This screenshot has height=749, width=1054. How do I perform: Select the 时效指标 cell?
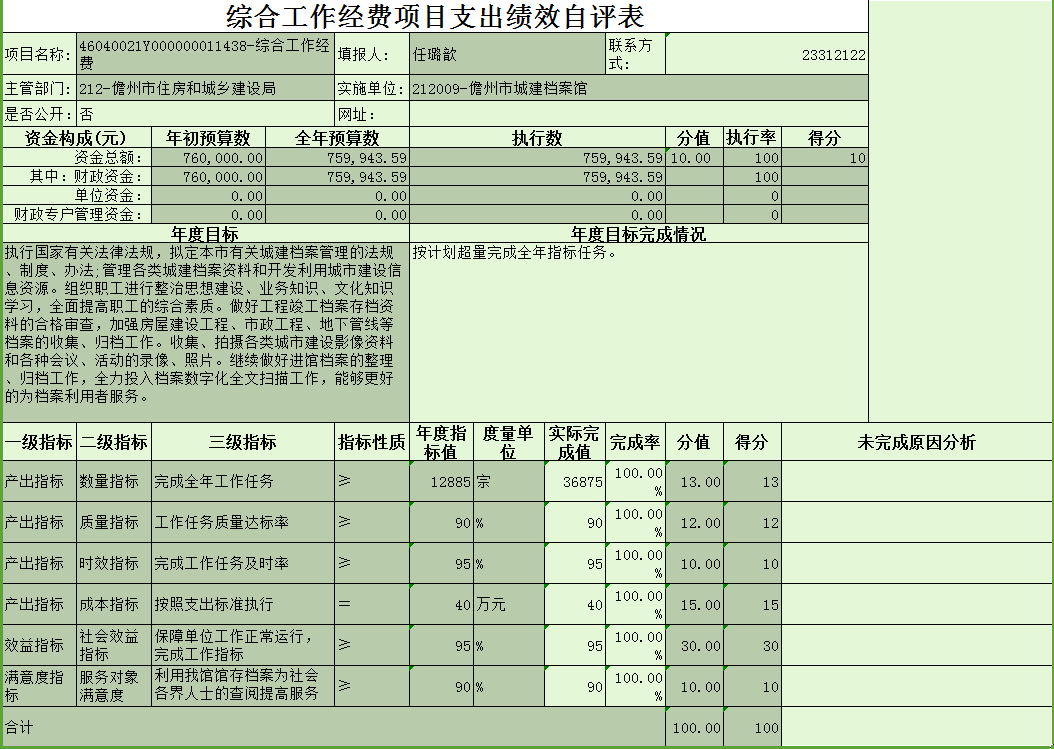114,563
